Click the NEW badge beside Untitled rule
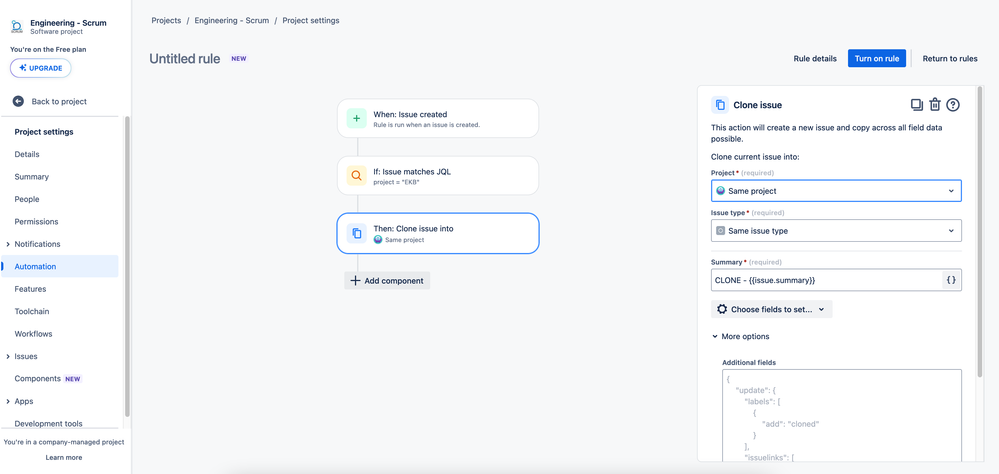This screenshot has height=474, width=999. click(239, 59)
